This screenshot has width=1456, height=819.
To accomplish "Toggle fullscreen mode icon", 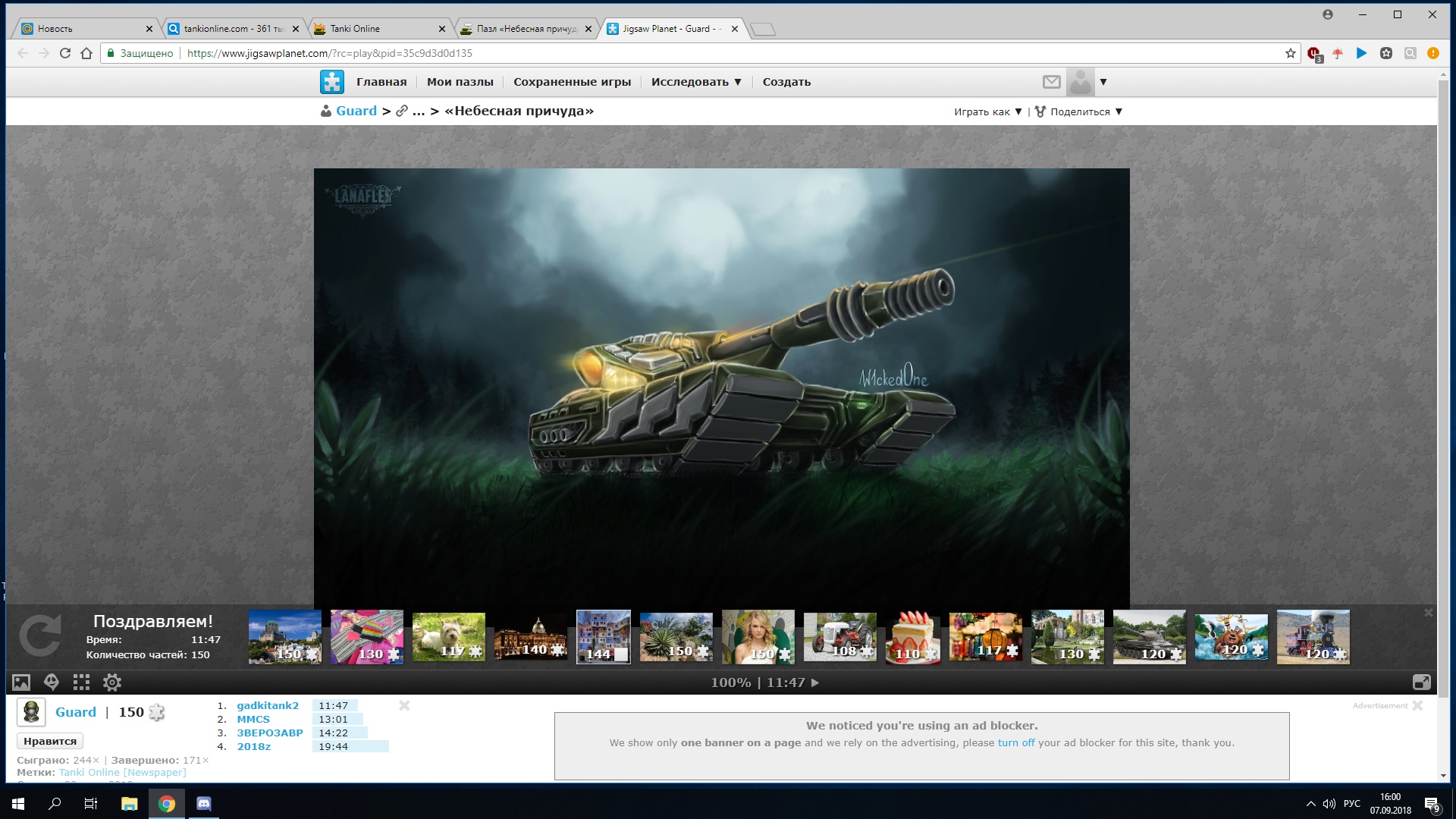I will (1422, 682).
